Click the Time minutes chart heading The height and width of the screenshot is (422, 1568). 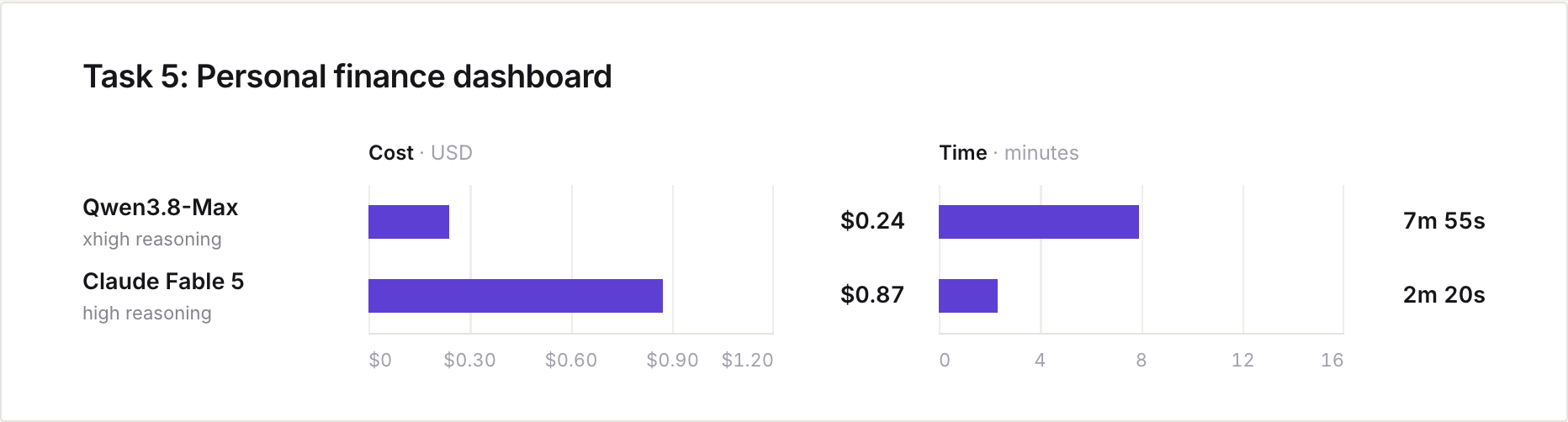coord(1009,153)
